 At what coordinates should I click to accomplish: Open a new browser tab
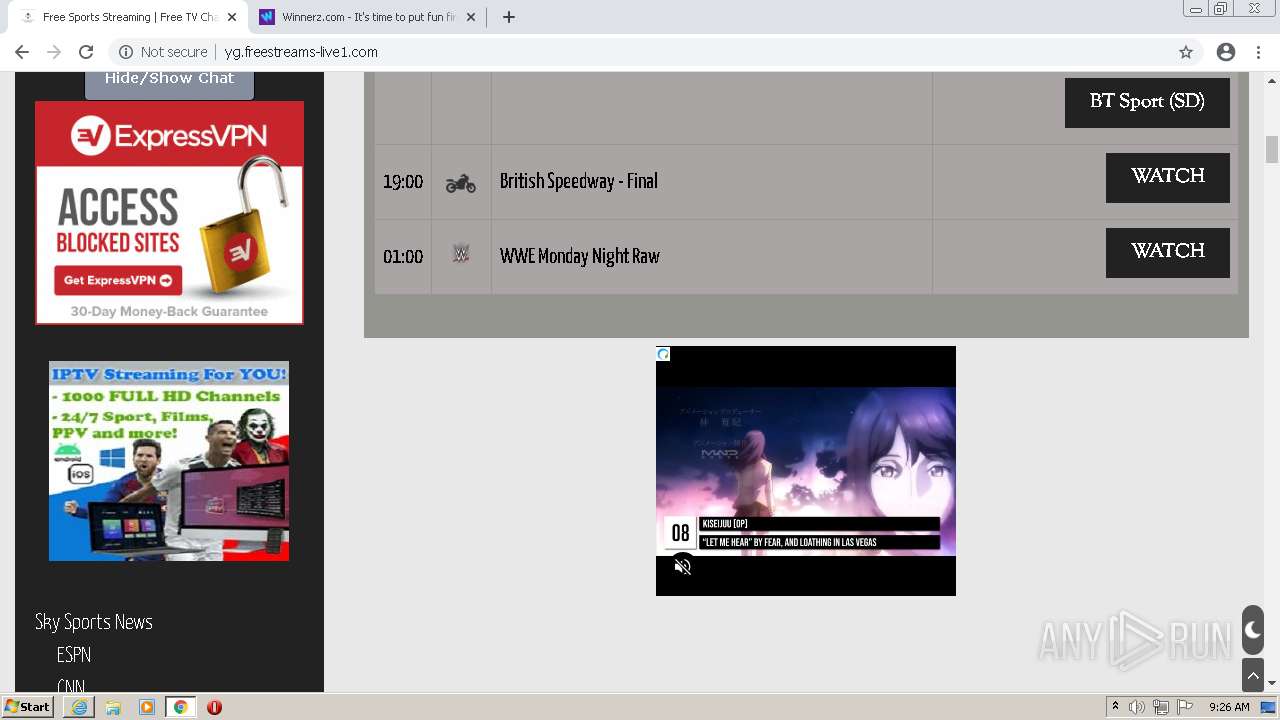pyautogui.click(x=508, y=17)
